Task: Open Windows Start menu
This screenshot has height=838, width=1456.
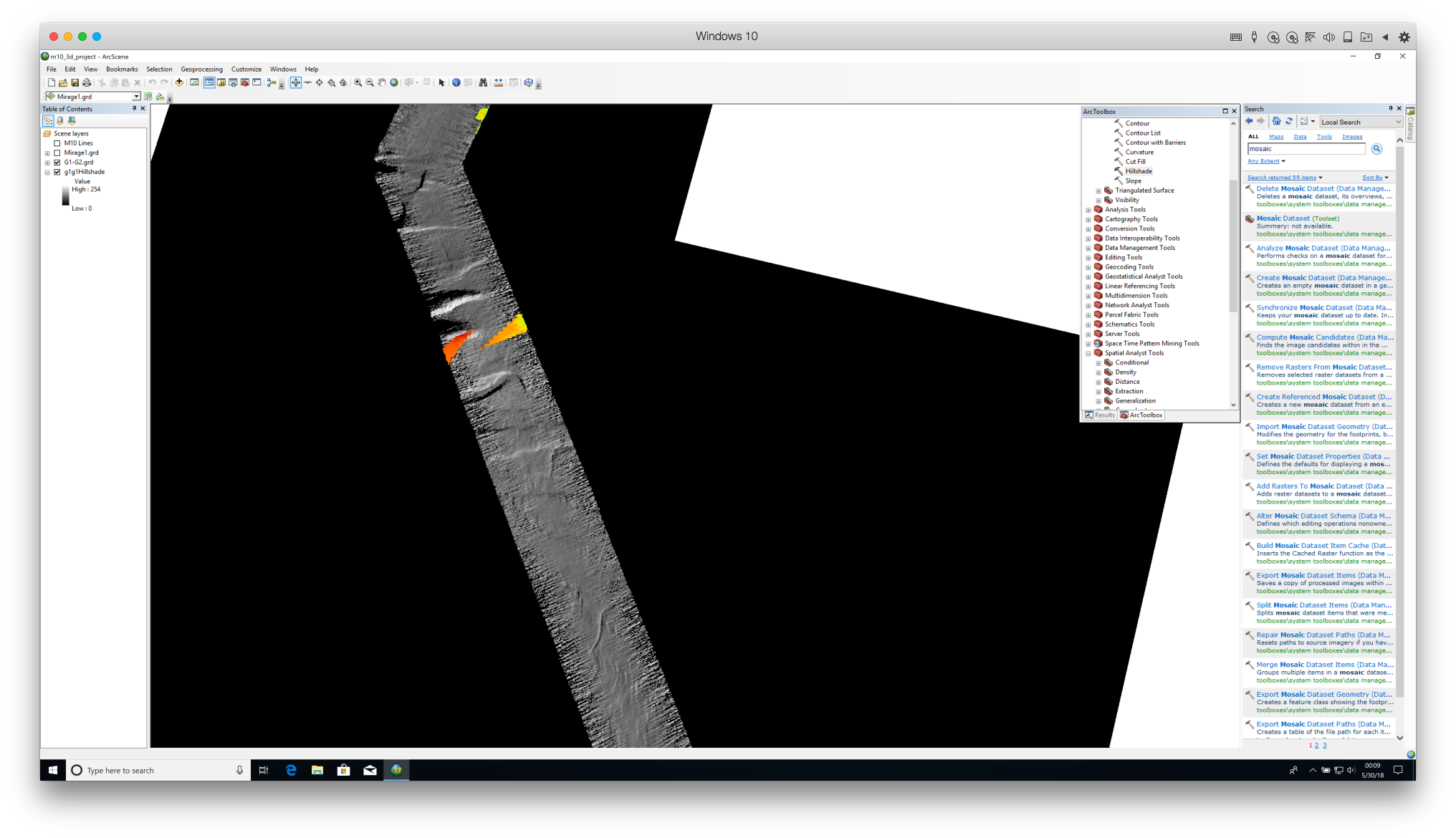Action: coord(53,770)
